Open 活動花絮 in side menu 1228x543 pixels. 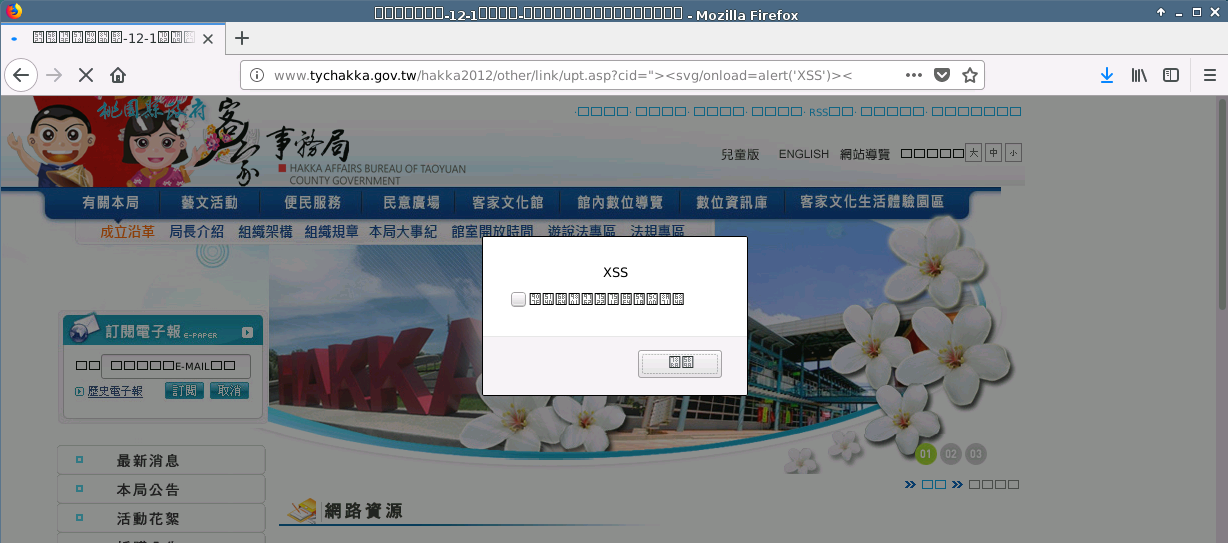pos(161,519)
